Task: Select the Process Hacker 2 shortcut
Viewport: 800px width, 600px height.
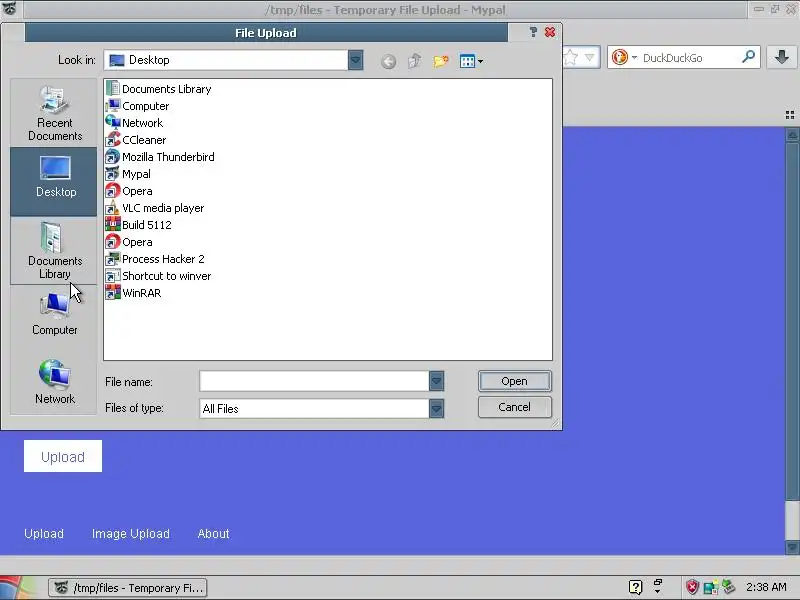Action: [155, 259]
